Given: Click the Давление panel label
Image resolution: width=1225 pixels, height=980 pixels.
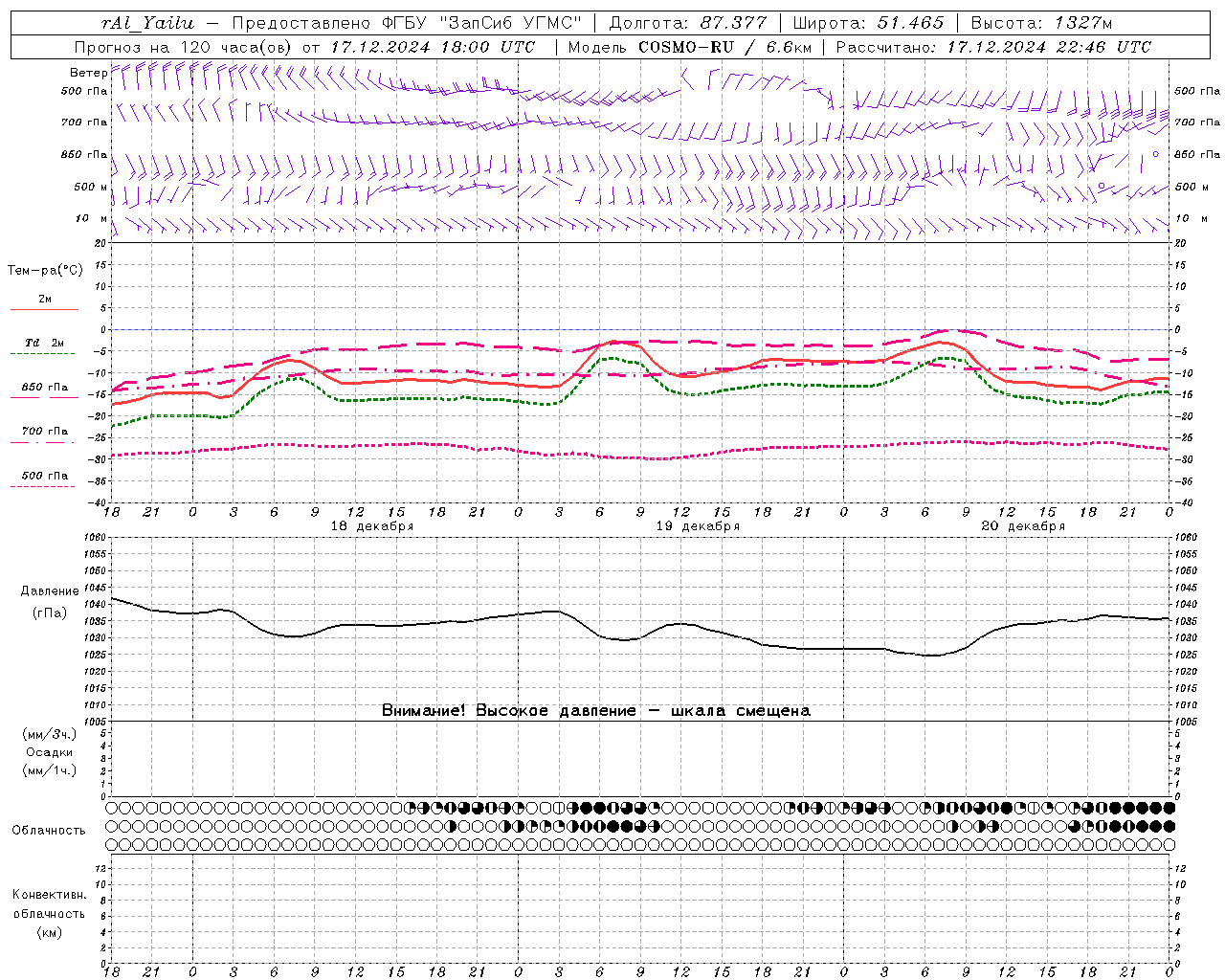Looking at the screenshot, I should 49,591.
